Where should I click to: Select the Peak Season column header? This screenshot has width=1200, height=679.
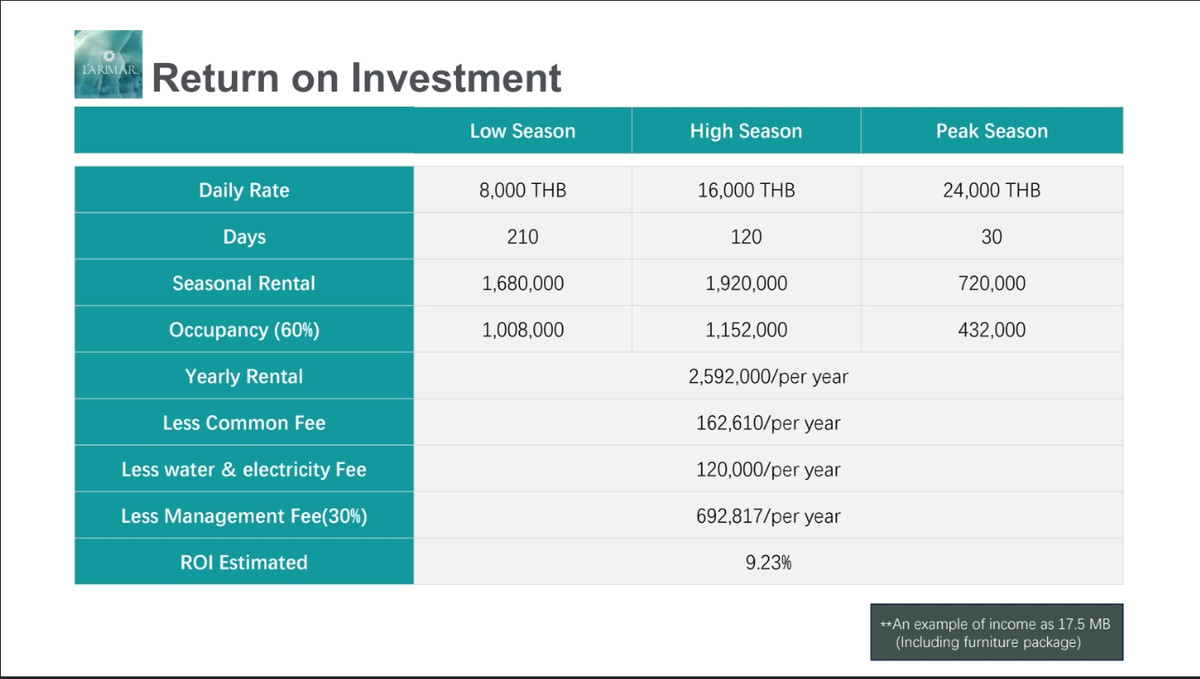tap(991, 131)
